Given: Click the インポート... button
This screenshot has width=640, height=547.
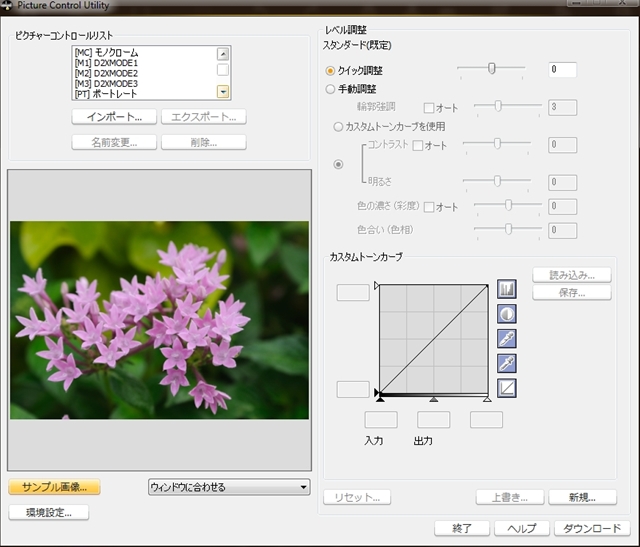Looking at the screenshot, I should [114, 117].
